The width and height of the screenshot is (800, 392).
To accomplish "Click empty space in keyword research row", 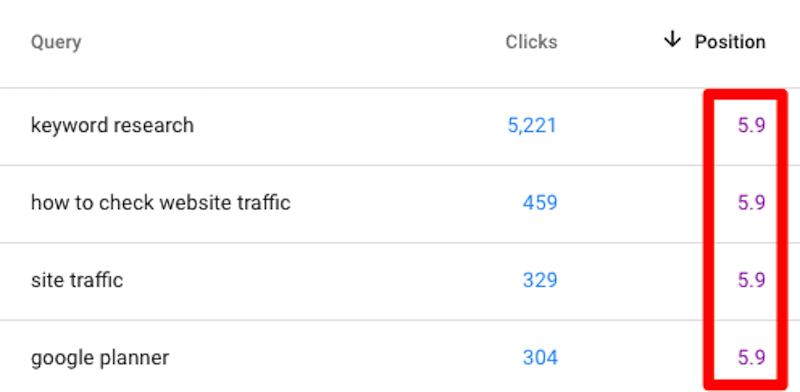I will pos(347,126).
